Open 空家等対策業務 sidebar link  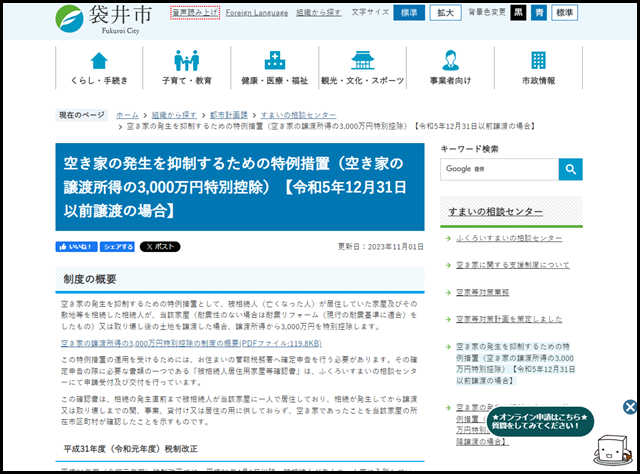[x=482, y=292]
